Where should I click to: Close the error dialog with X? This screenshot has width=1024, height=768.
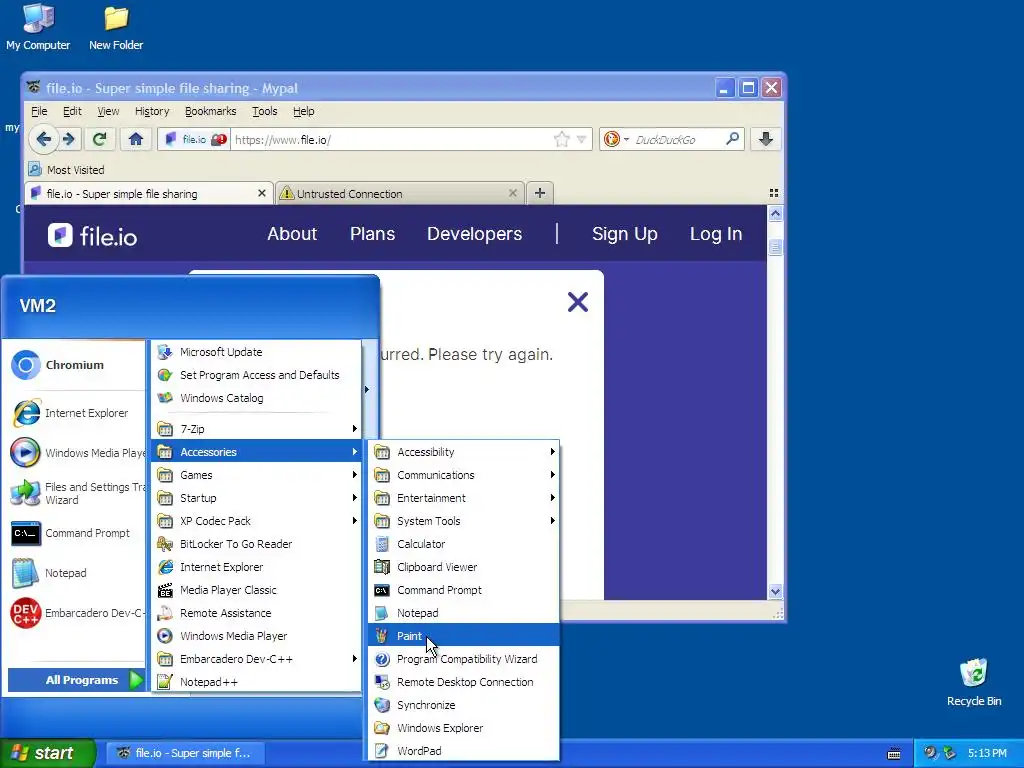point(578,302)
